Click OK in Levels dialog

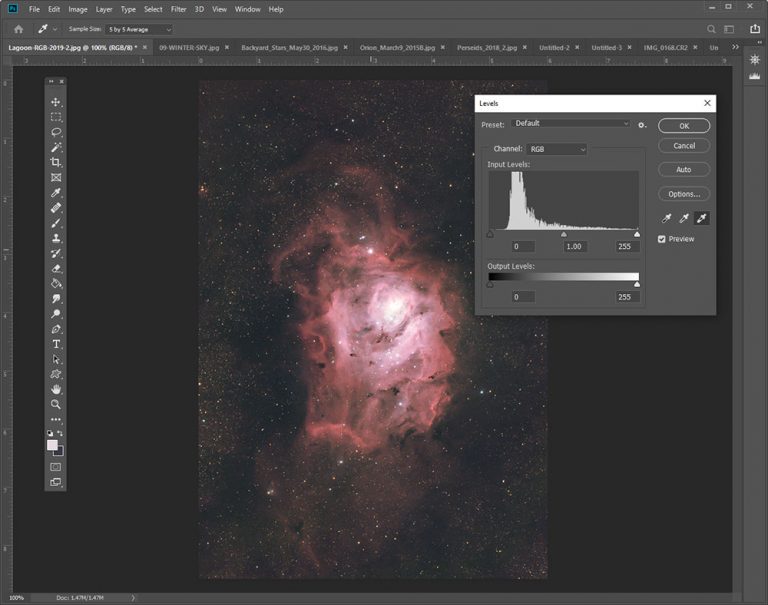pos(684,126)
